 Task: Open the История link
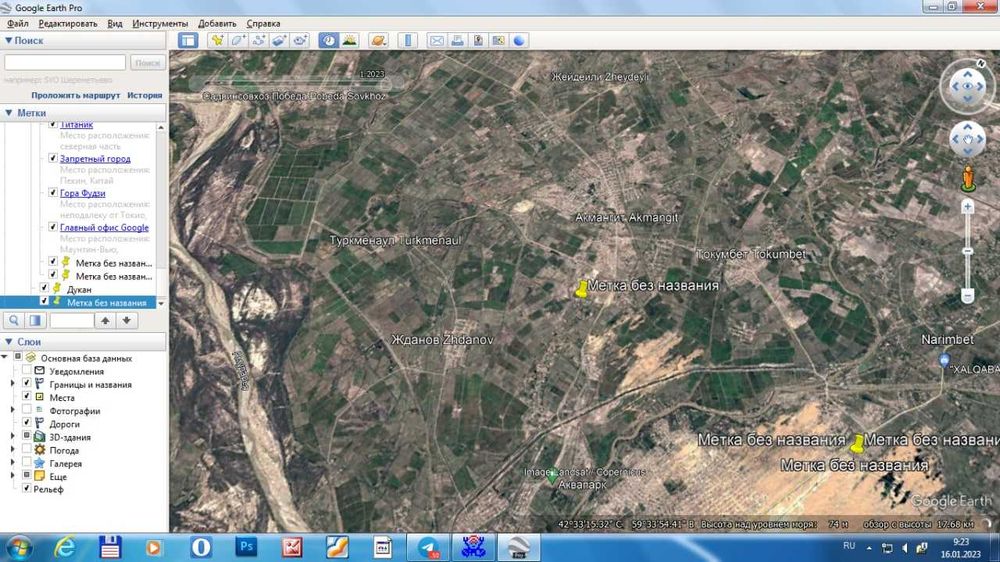(145, 95)
